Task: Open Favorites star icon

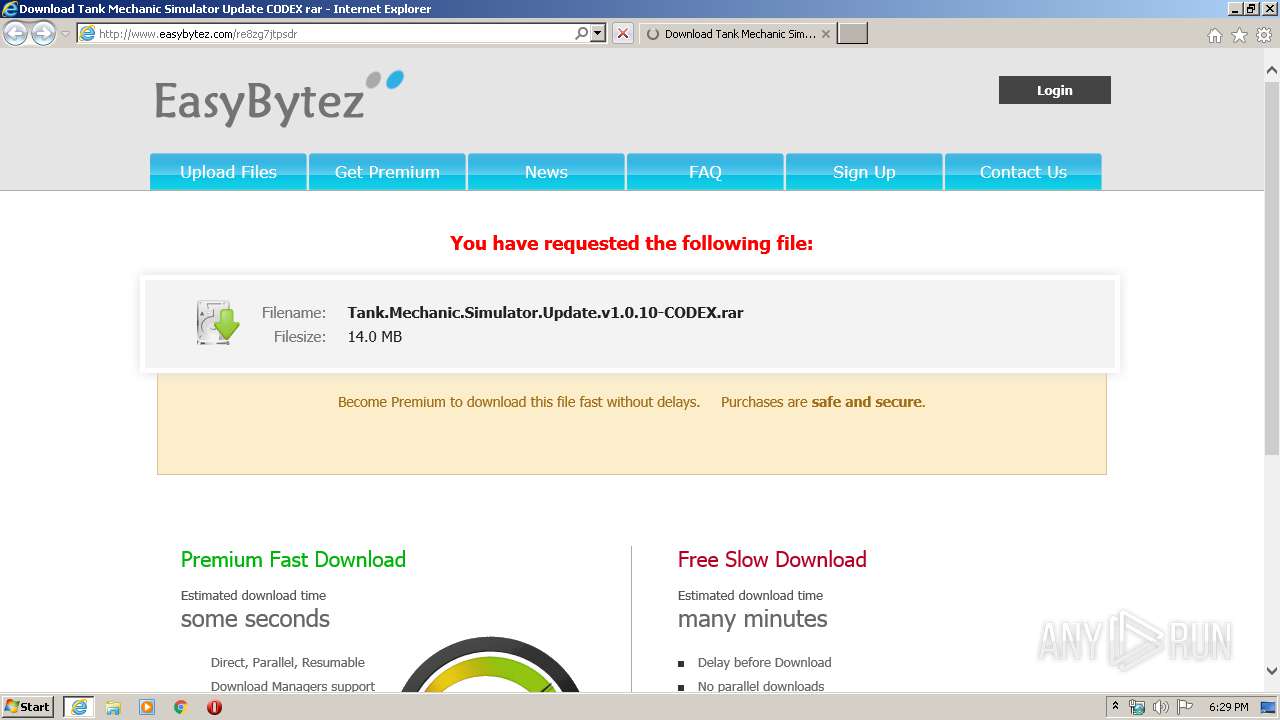Action: click(x=1239, y=35)
